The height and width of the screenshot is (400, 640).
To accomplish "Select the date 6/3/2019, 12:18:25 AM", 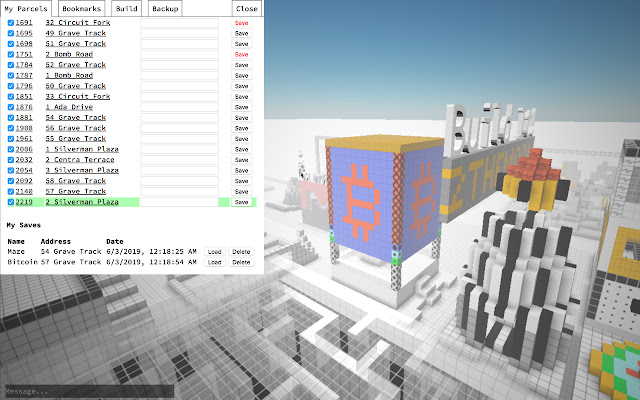I will (x=151, y=252).
